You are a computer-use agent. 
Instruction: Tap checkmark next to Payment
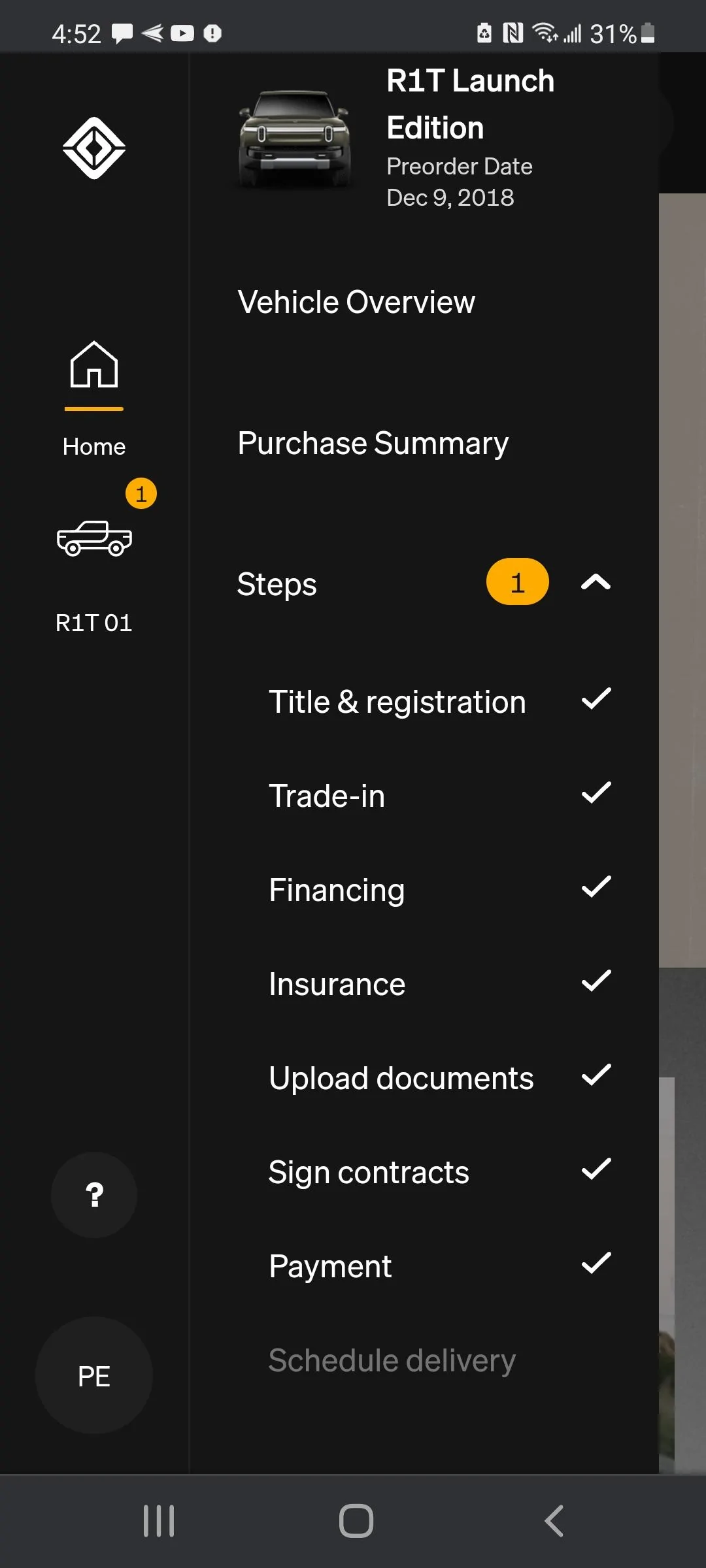(596, 1263)
